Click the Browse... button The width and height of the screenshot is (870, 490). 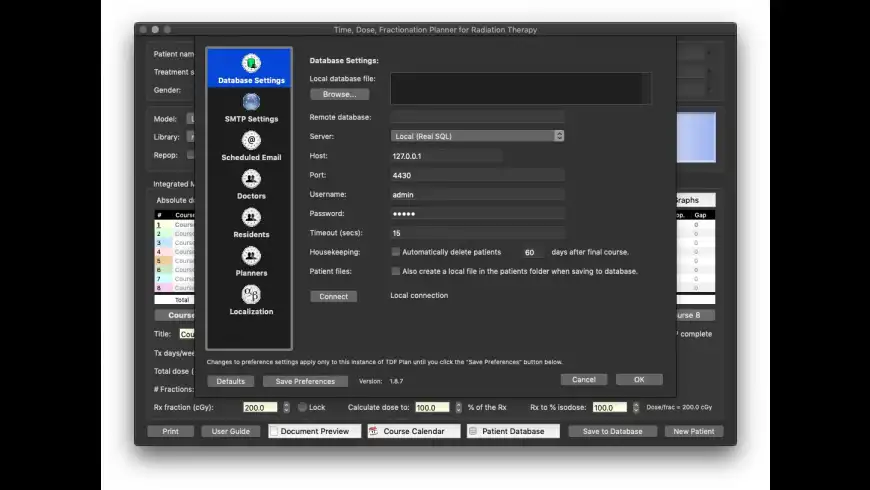[x=340, y=94]
